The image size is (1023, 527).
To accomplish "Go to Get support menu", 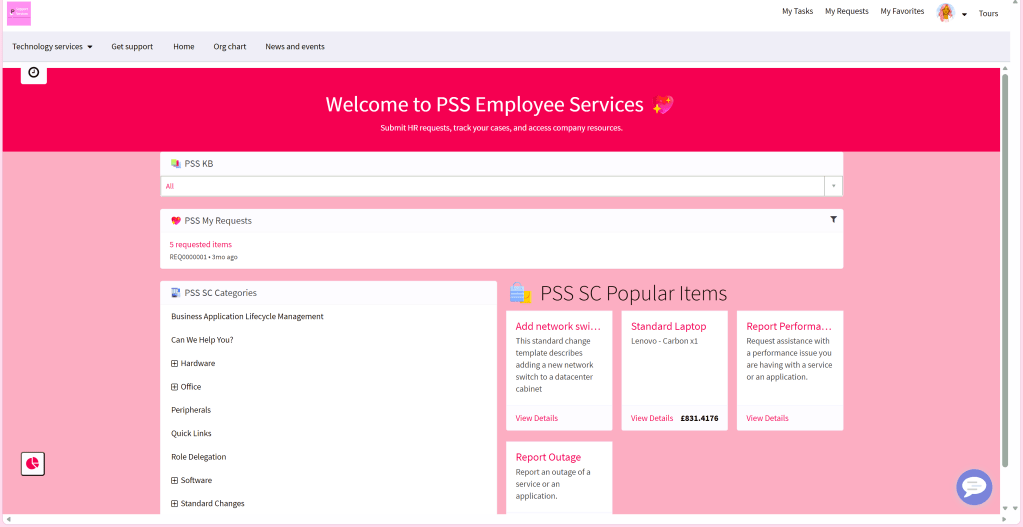I will [132, 47].
